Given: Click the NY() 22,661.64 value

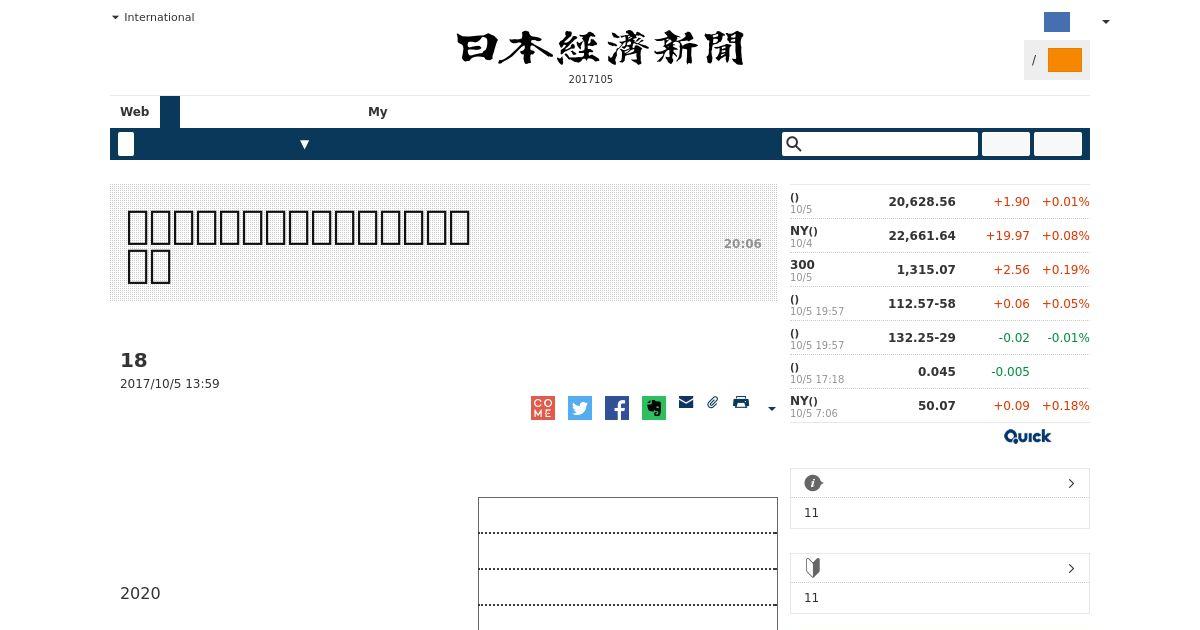Looking at the screenshot, I should [x=922, y=236].
